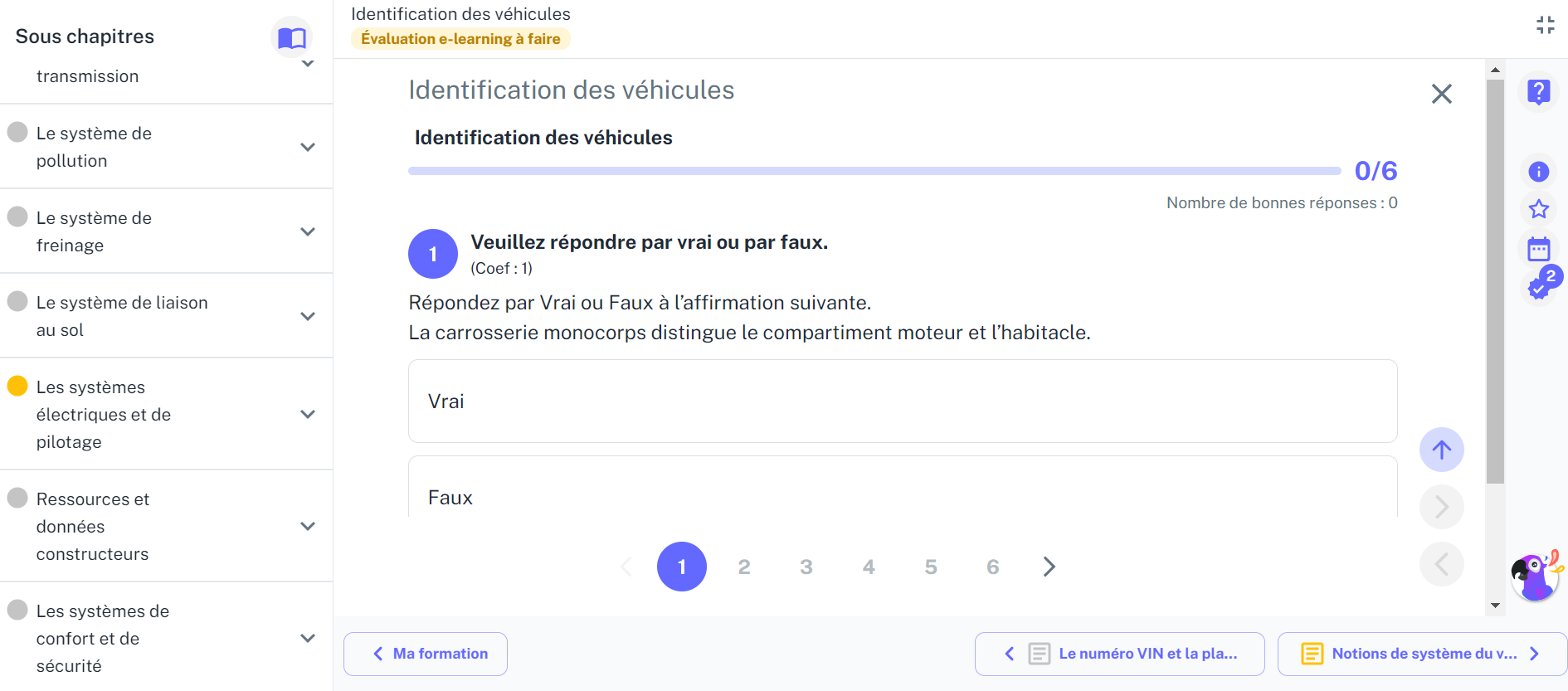Open the calendar icon in right sidebar

1538,249
